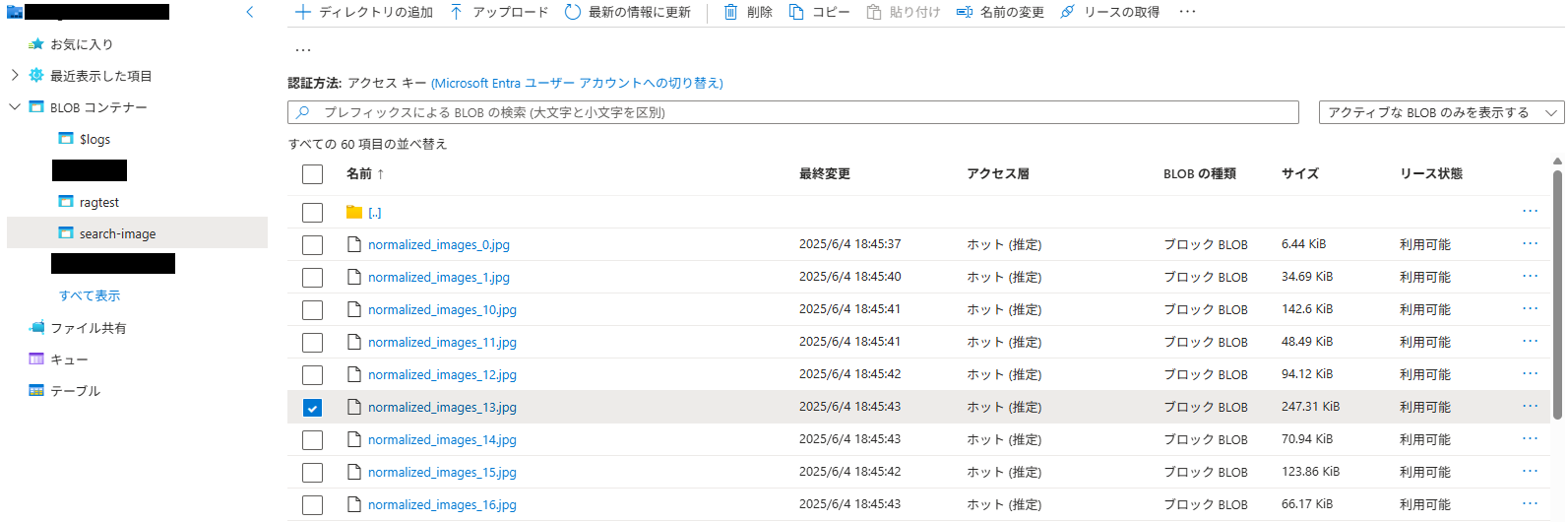This screenshot has width=1568, height=522.
Task: Uncheck normalized_images_13.jpg checkbox
Action: 312,408
